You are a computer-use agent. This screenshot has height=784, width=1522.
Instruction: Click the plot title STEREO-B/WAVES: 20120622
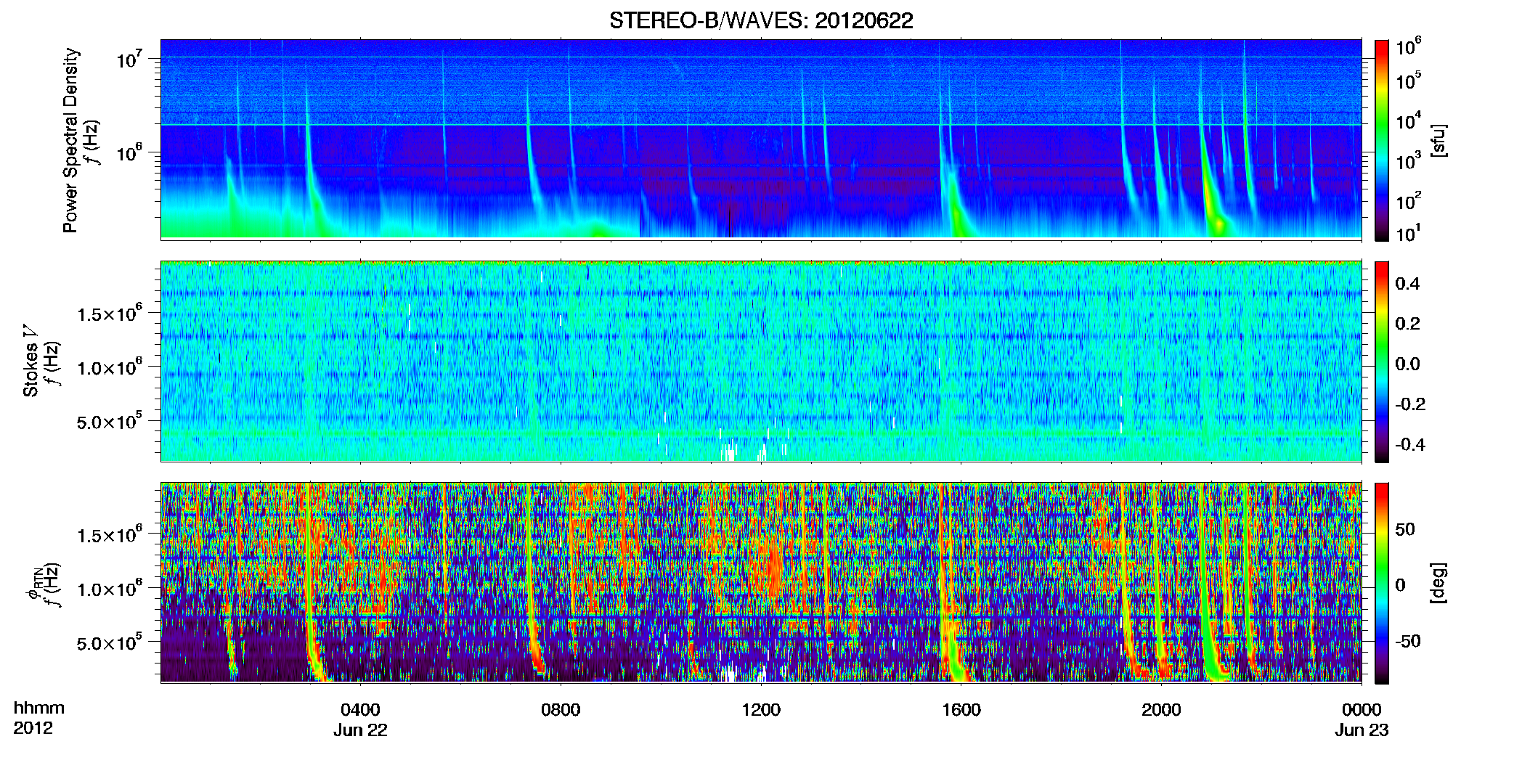[761, 20]
